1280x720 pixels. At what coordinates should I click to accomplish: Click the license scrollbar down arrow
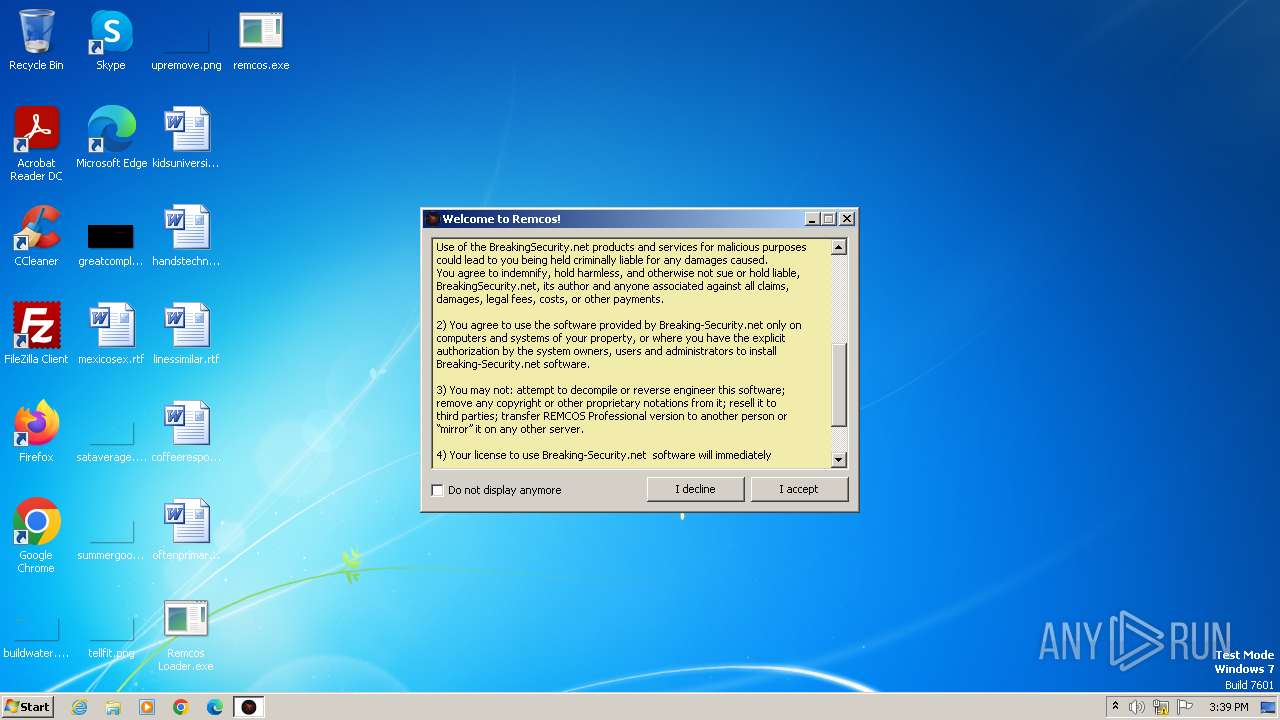839,460
